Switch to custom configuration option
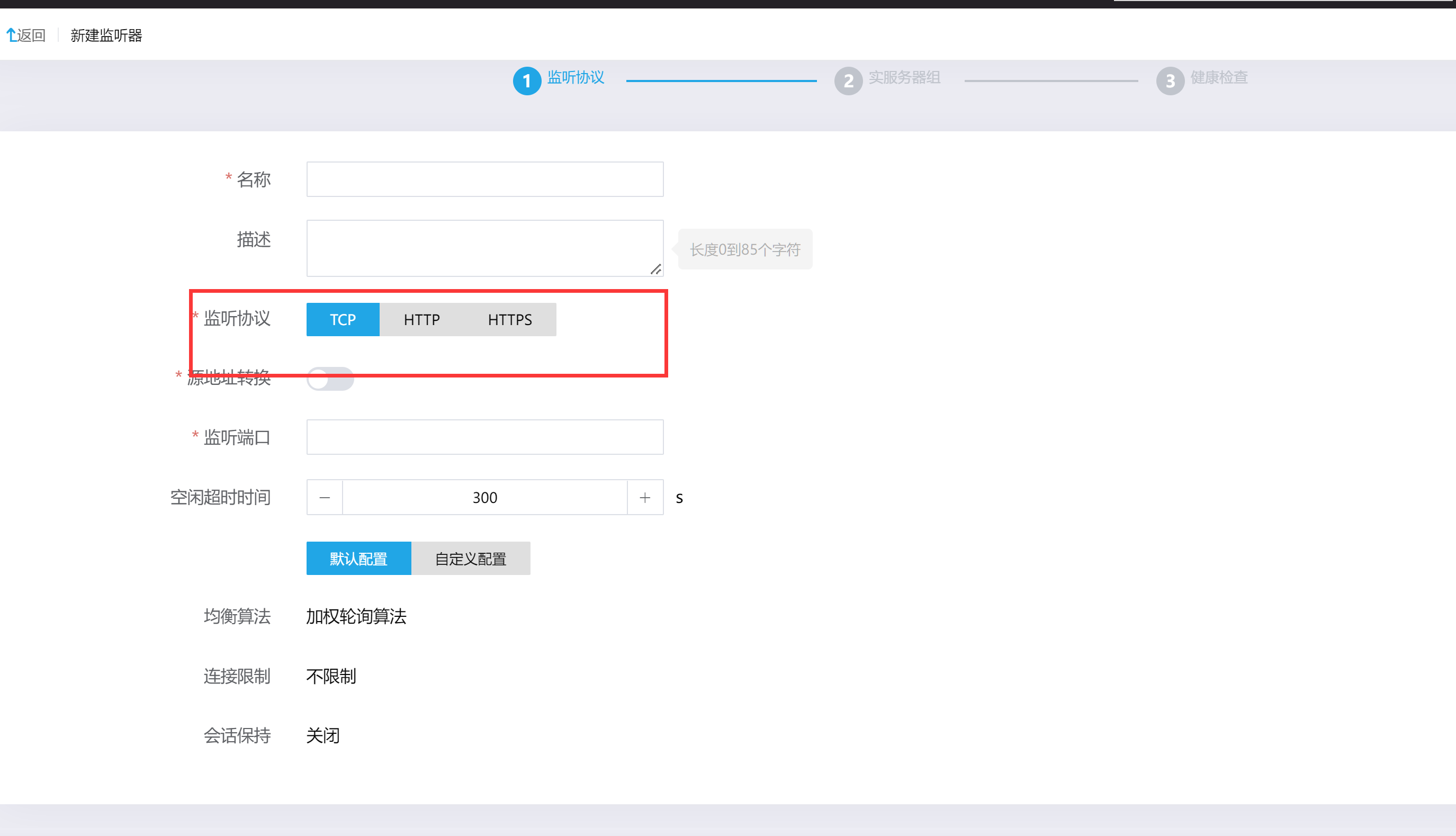The height and width of the screenshot is (836, 1456). pyautogui.click(x=470, y=559)
